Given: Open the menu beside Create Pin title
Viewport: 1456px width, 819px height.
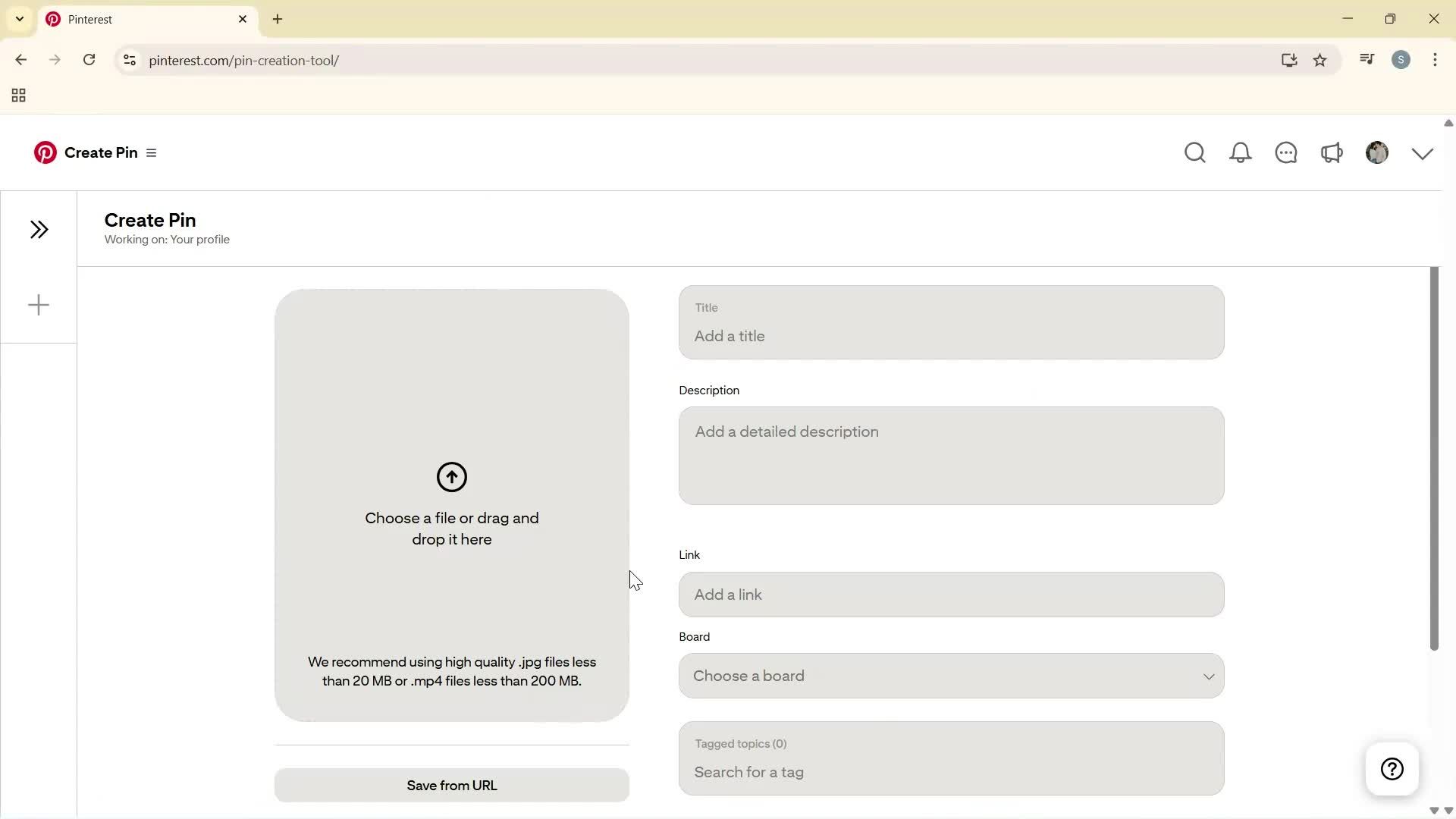Looking at the screenshot, I should click(x=152, y=152).
